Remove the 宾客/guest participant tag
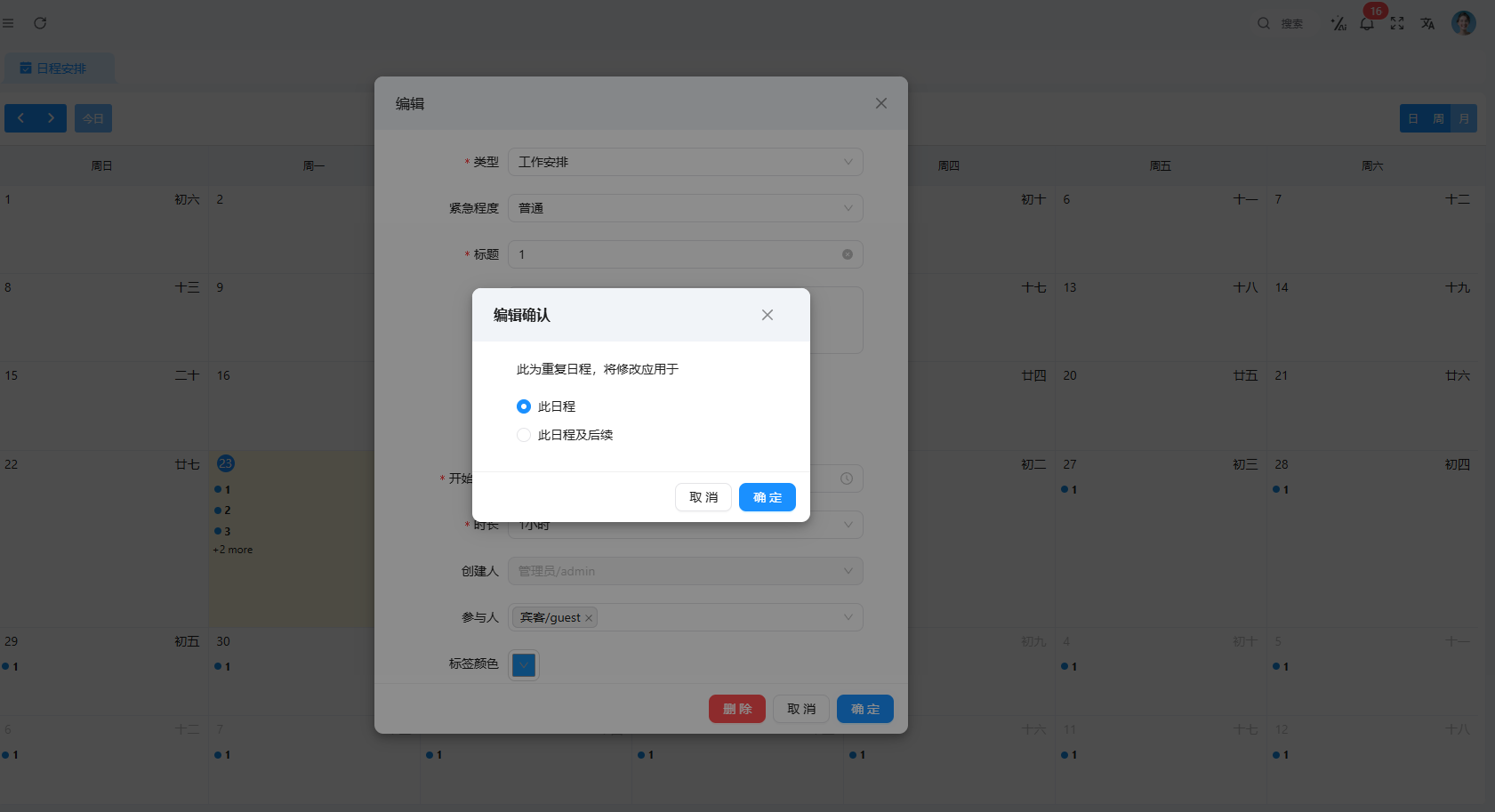Image resolution: width=1495 pixels, height=812 pixels. pos(589,618)
